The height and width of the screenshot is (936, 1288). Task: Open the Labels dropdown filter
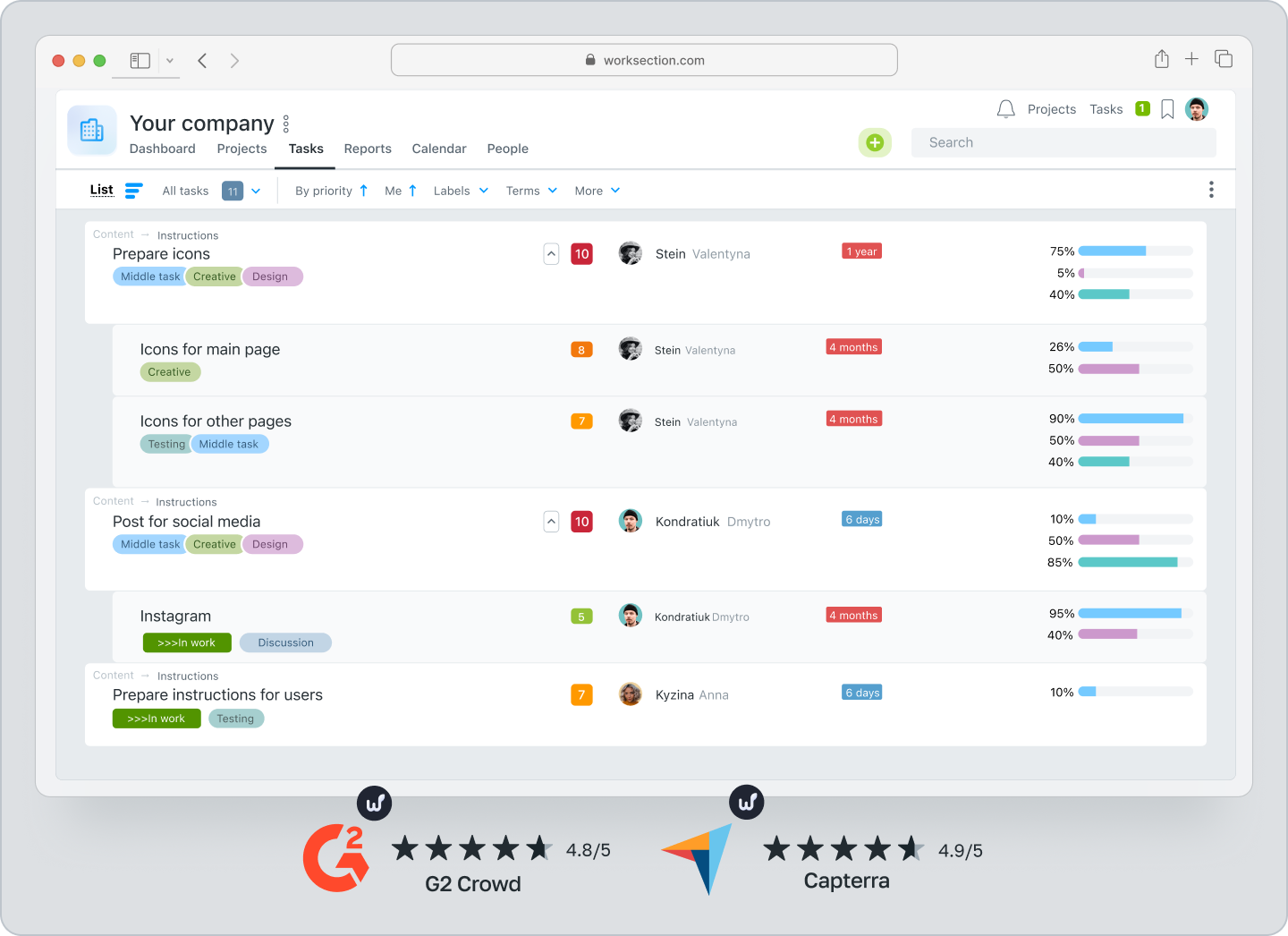tap(459, 190)
